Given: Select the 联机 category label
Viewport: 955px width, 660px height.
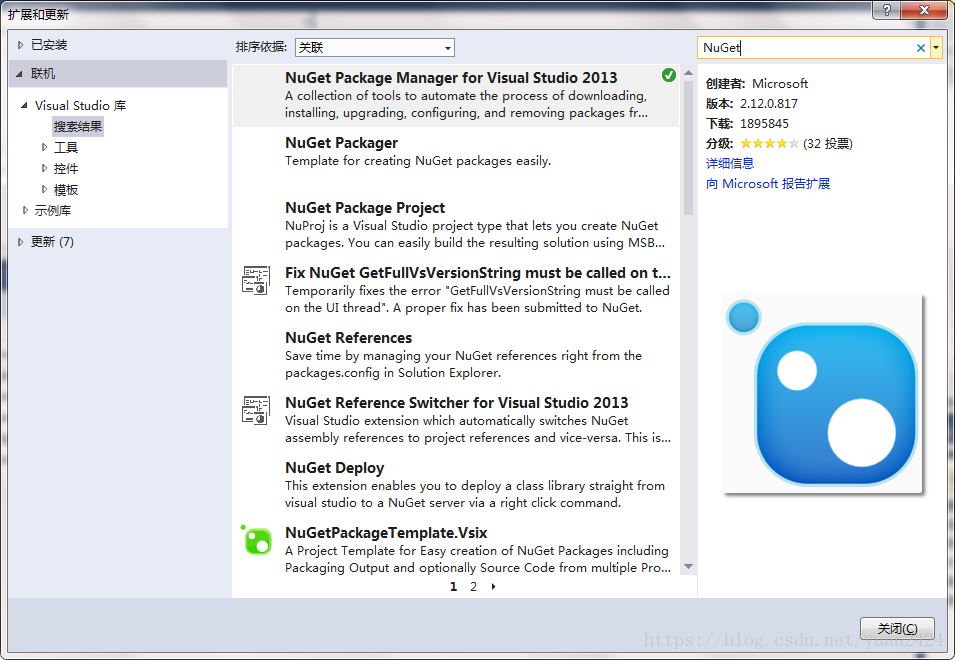Looking at the screenshot, I should pos(43,74).
